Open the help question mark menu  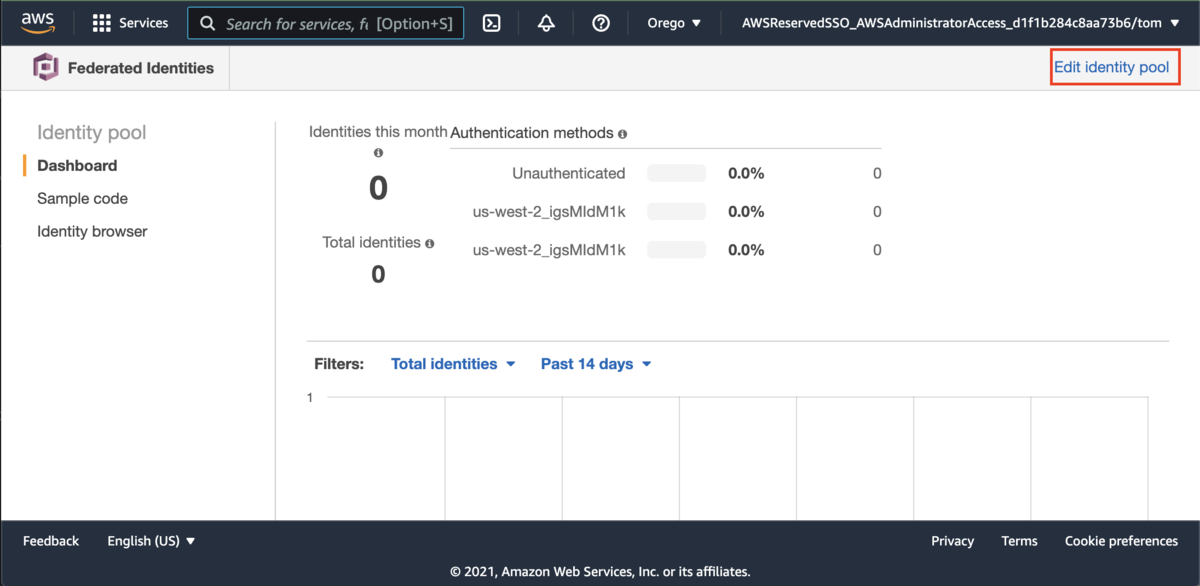click(601, 23)
